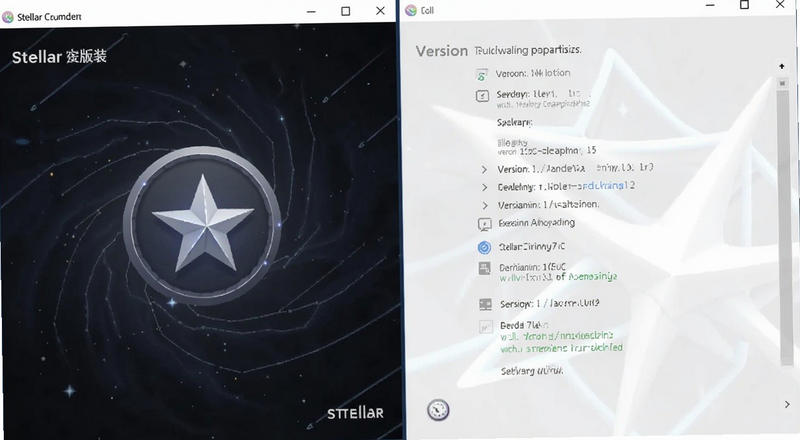Viewport: 800px width, 440px height.
Task: Click 'Stellar' heading text in the left window
Action: point(37,57)
